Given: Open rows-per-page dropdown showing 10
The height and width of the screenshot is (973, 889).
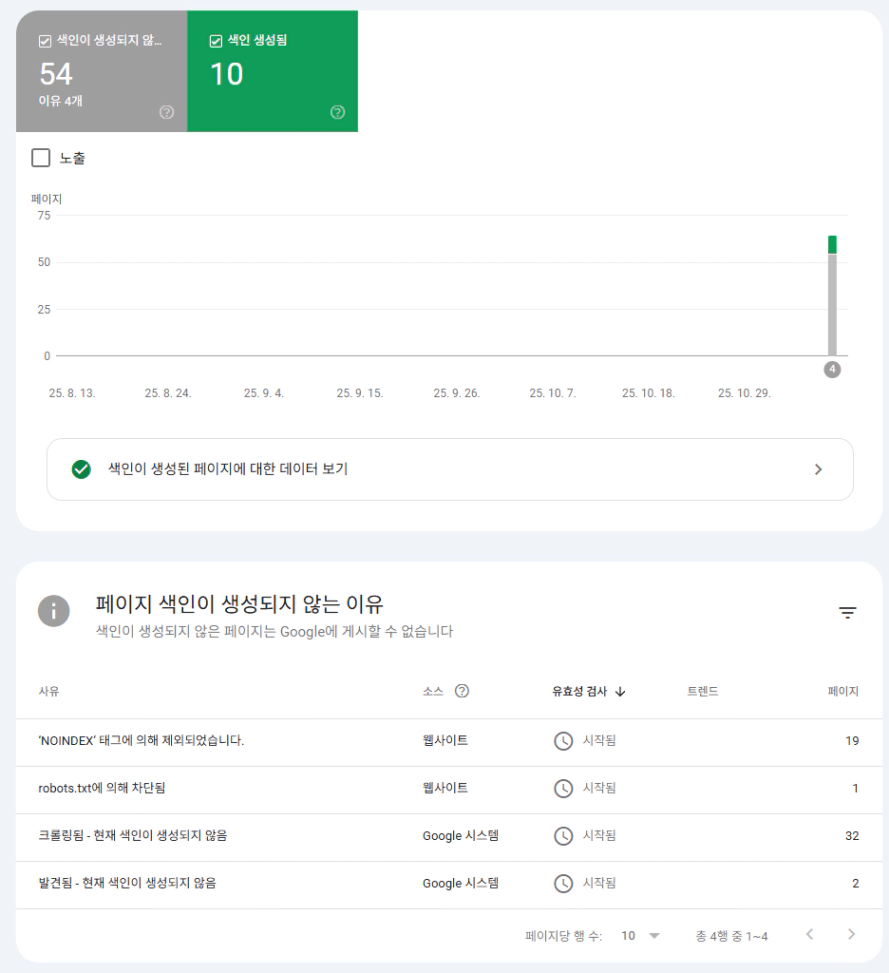Looking at the screenshot, I should 640,936.
